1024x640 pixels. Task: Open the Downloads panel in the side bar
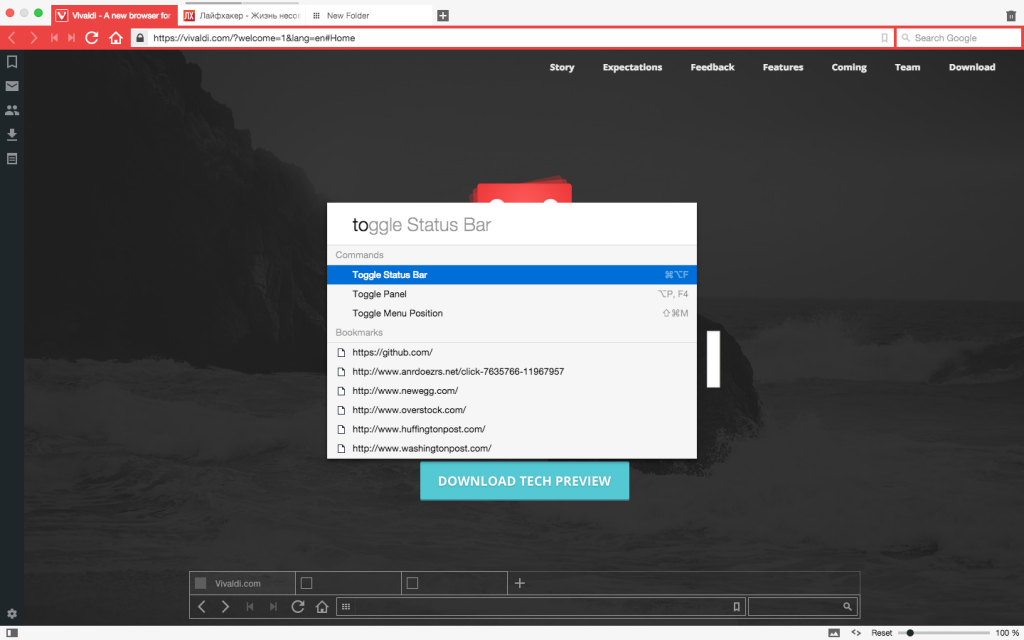[12, 135]
